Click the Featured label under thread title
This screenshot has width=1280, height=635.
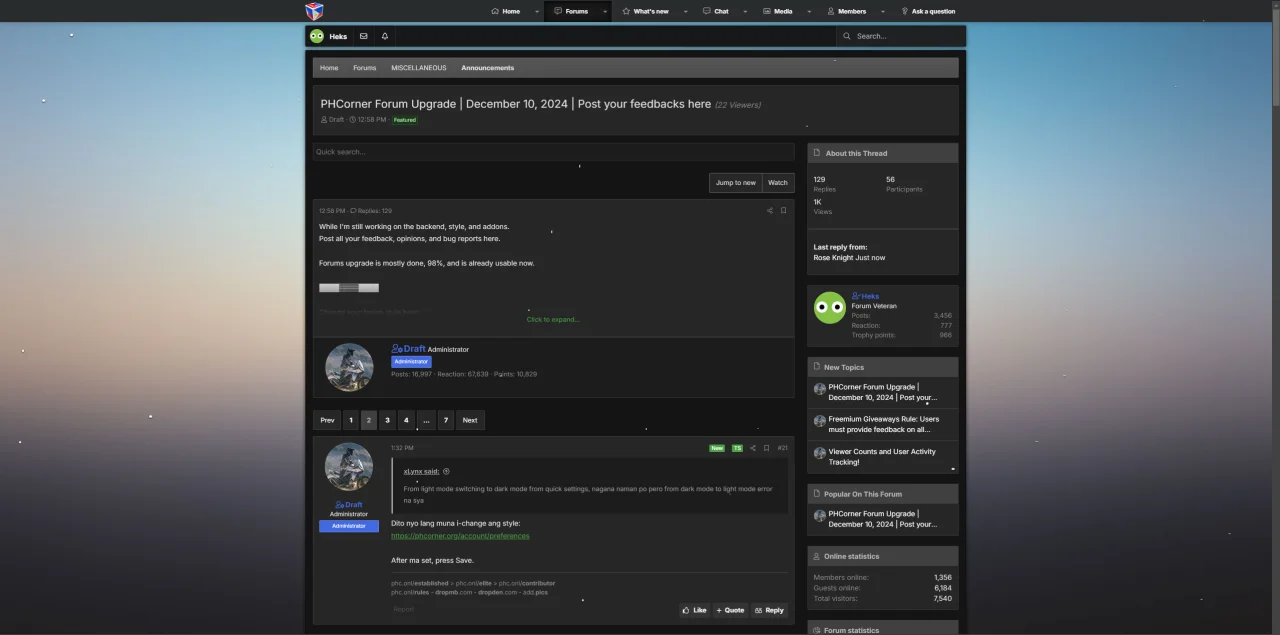click(x=405, y=120)
